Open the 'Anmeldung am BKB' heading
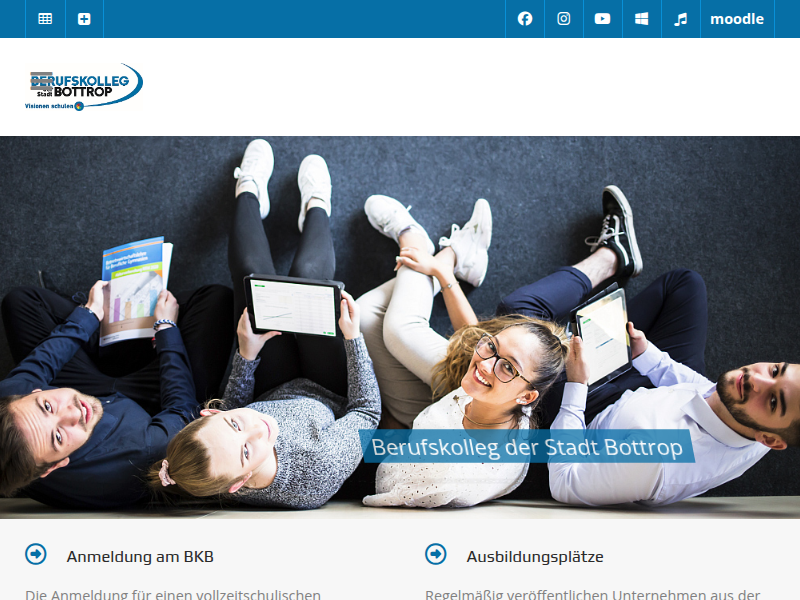Screen dimensions: 800x600 pyautogui.click(x=140, y=556)
